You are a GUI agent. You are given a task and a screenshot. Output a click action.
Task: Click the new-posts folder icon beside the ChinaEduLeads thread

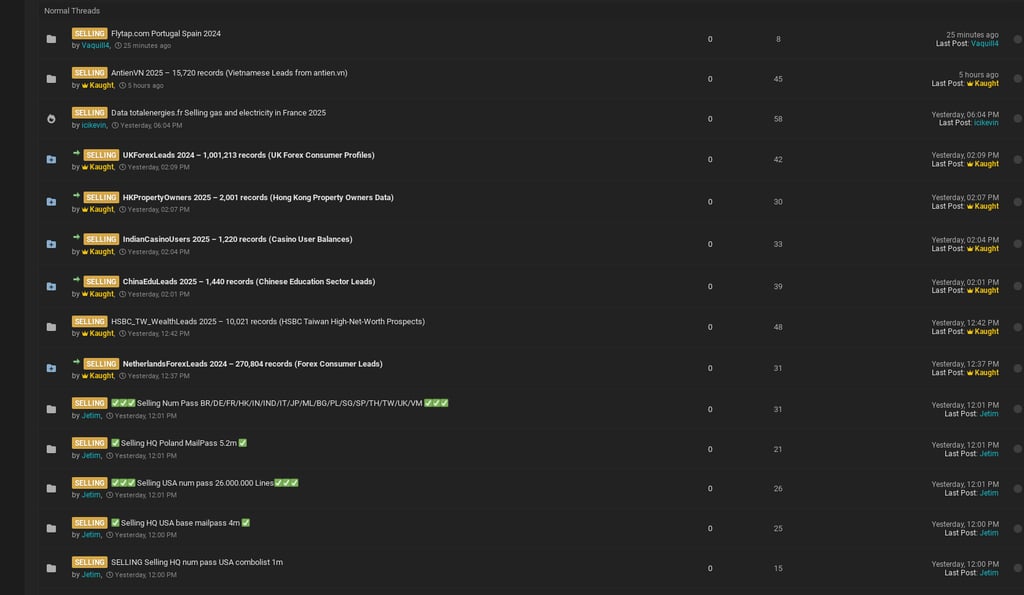click(51, 287)
